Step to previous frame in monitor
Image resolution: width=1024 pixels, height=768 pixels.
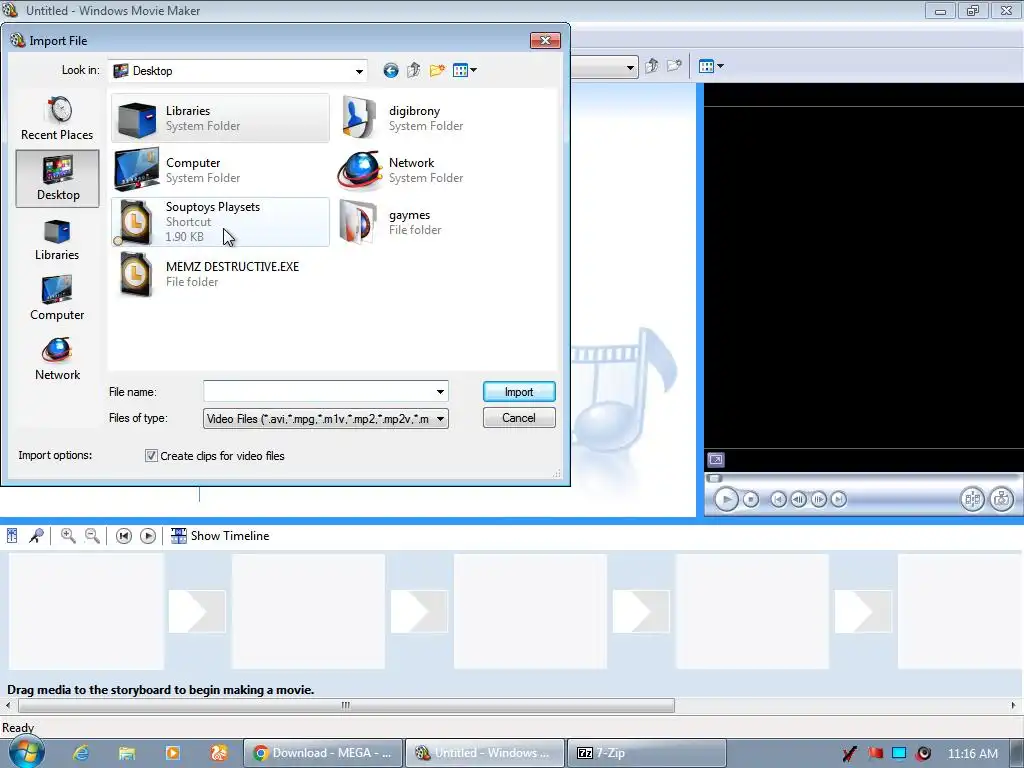coord(798,500)
